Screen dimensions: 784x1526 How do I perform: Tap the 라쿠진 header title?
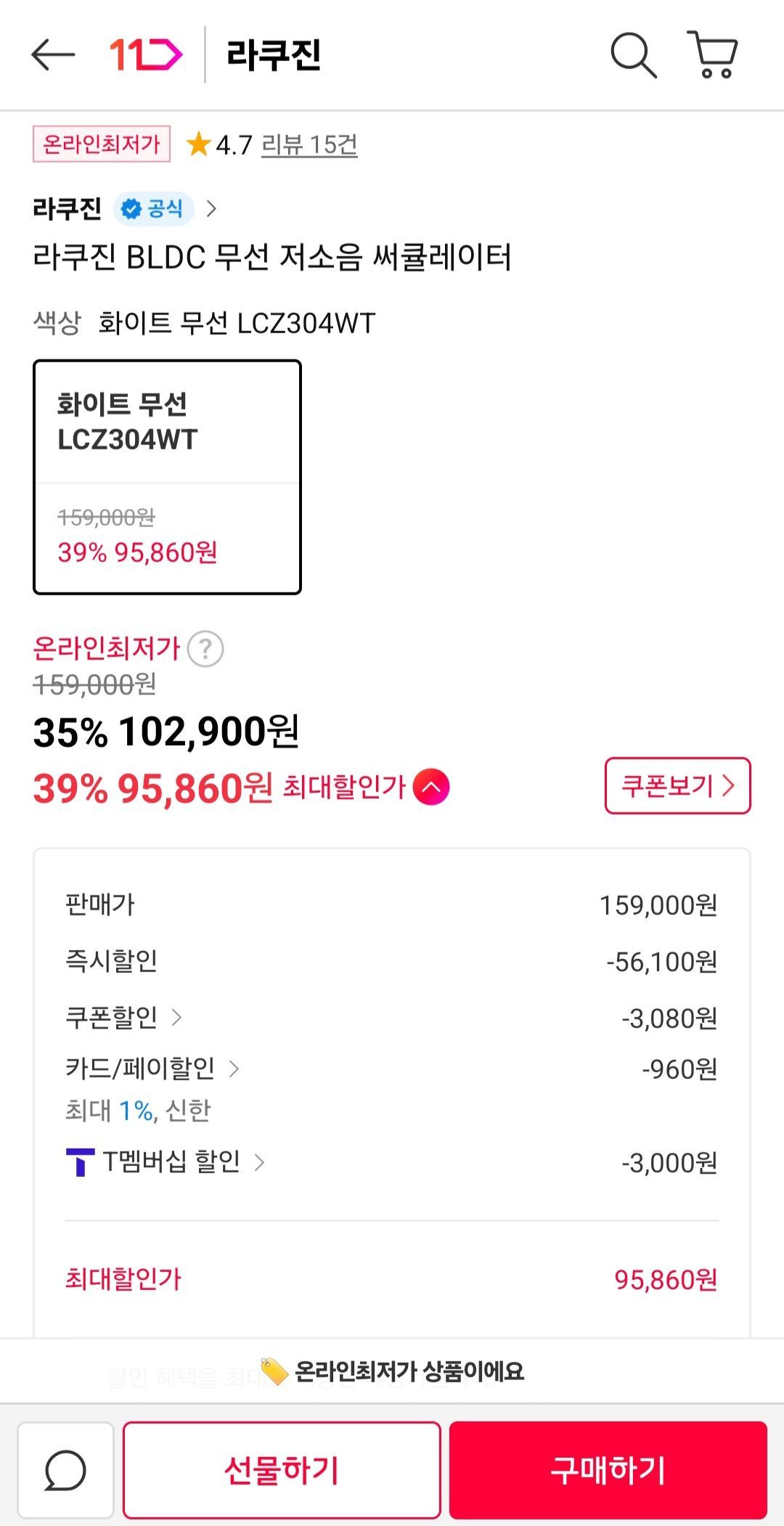[274, 55]
